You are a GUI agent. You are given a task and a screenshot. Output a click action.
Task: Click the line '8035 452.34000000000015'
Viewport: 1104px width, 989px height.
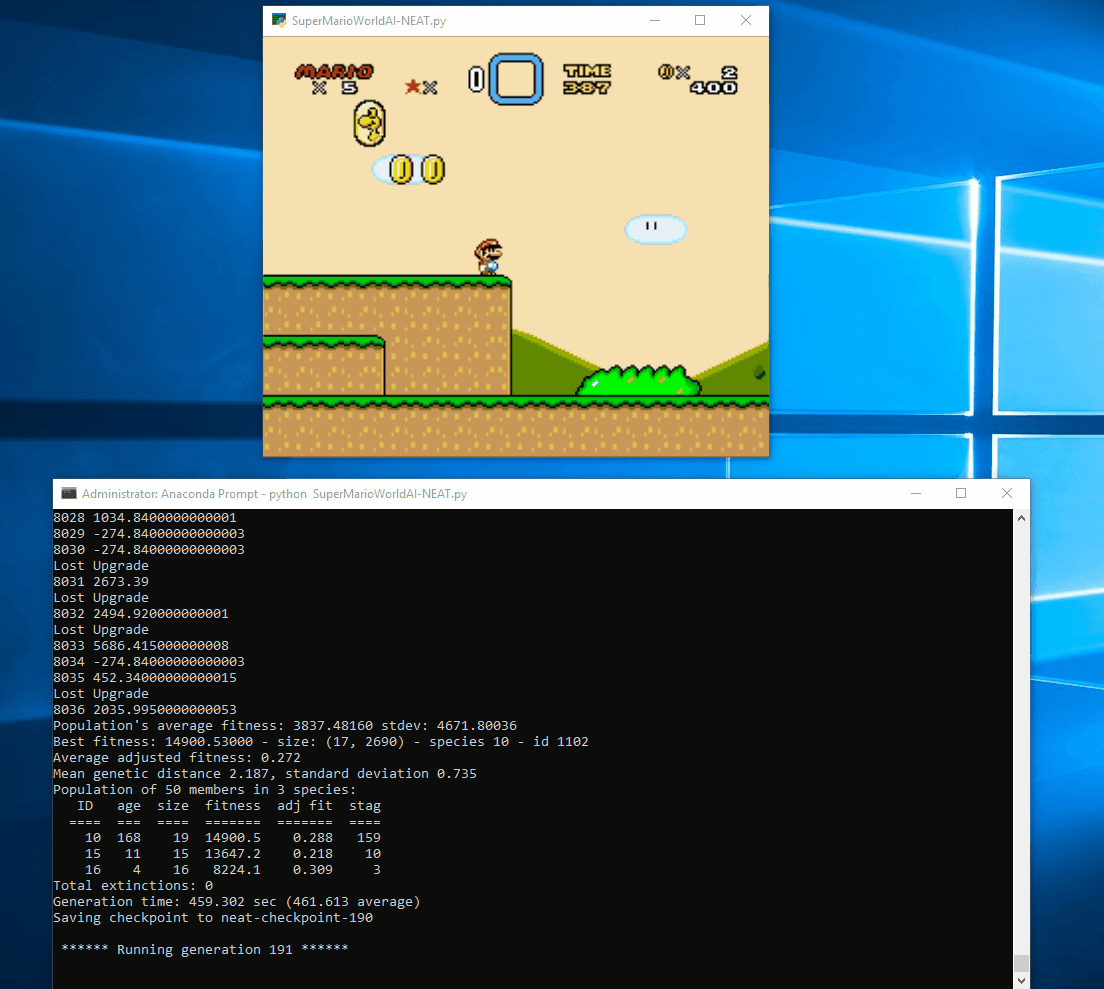(145, 678)
